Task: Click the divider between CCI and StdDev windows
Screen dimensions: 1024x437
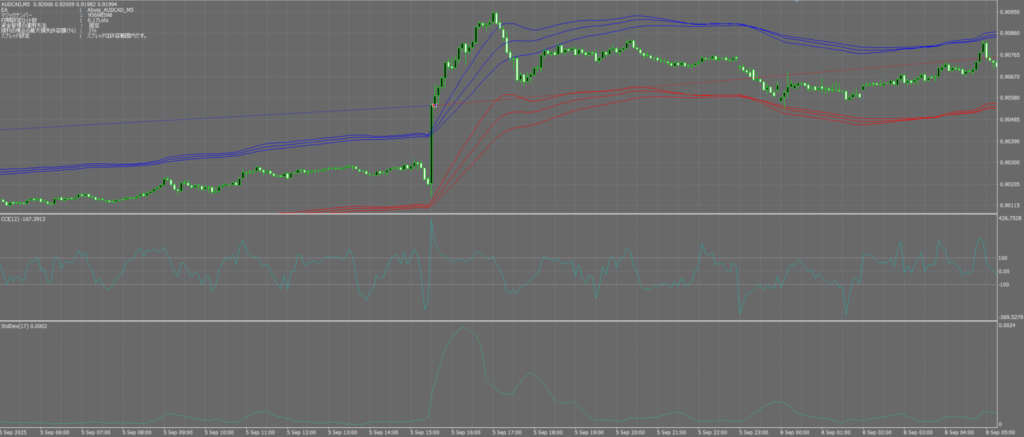Action: coord(500,321)
